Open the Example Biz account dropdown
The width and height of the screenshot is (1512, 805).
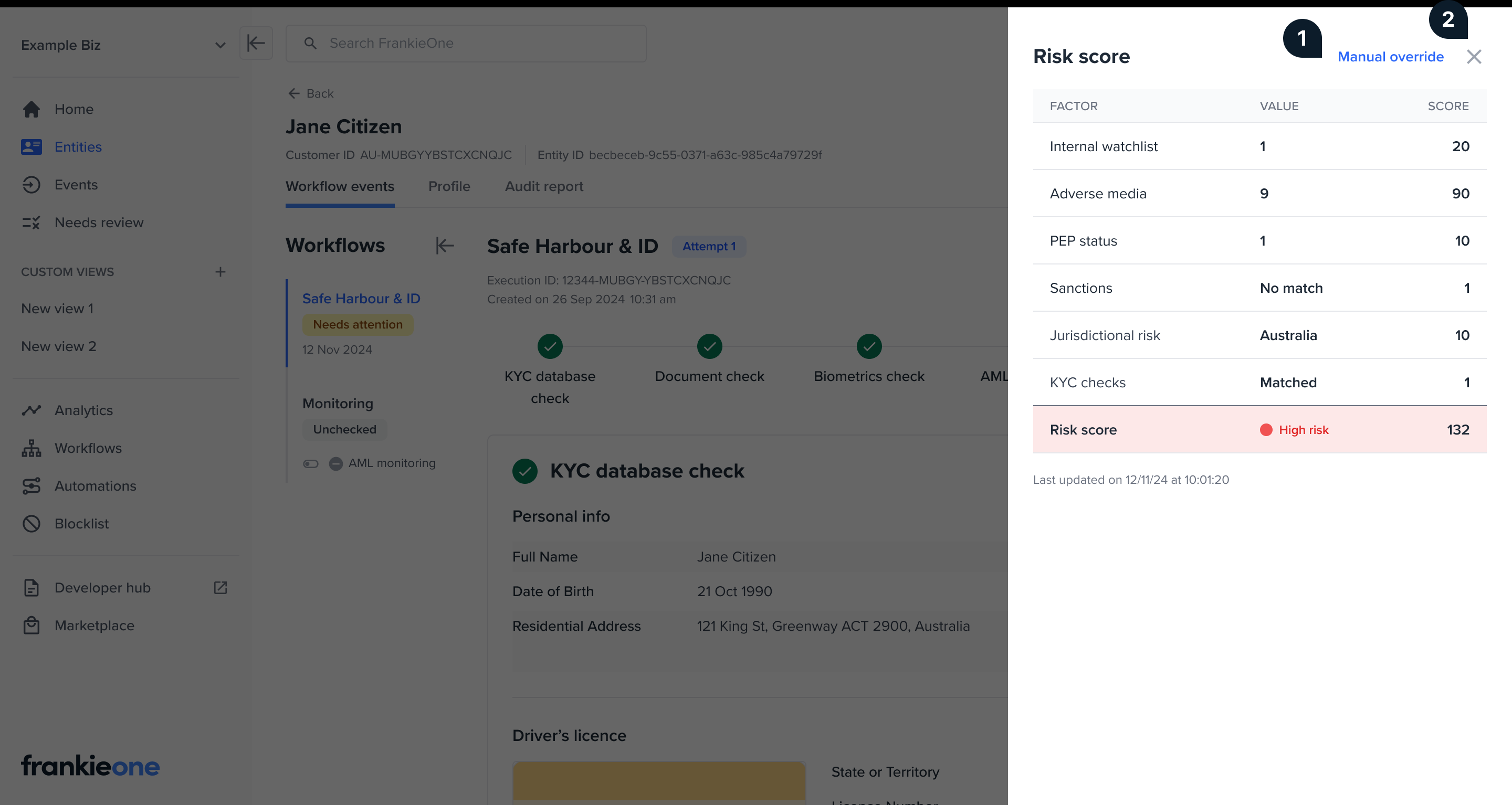click(123, 45)
